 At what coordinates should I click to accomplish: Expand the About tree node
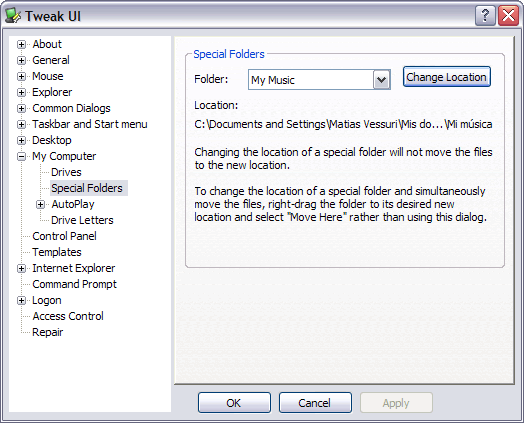pos(21,44)
